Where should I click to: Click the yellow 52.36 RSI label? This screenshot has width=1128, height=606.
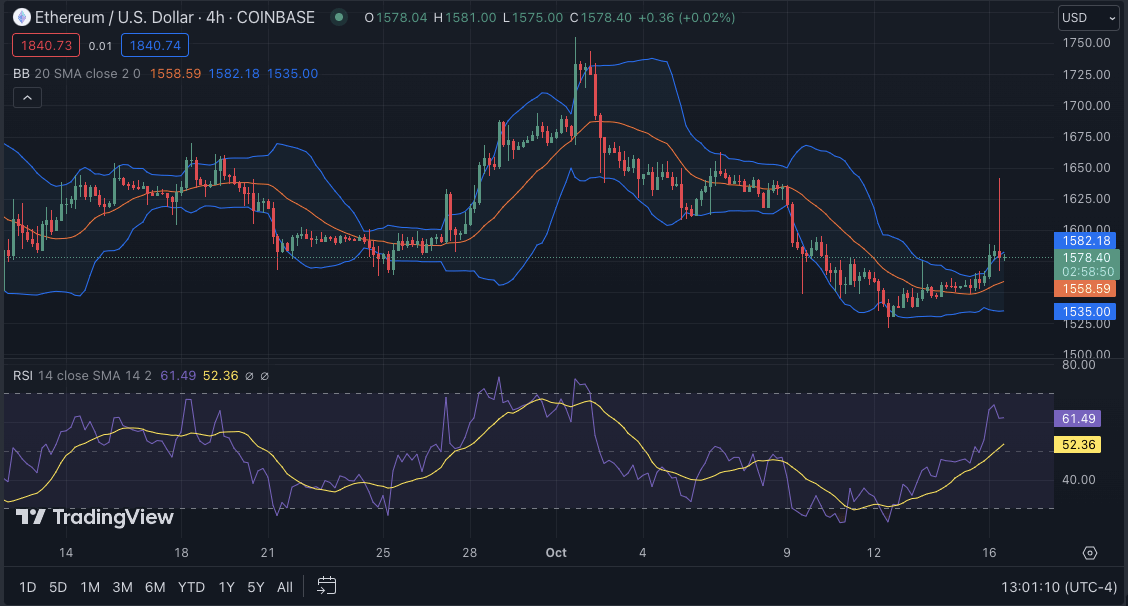(x=1077, y=444)
